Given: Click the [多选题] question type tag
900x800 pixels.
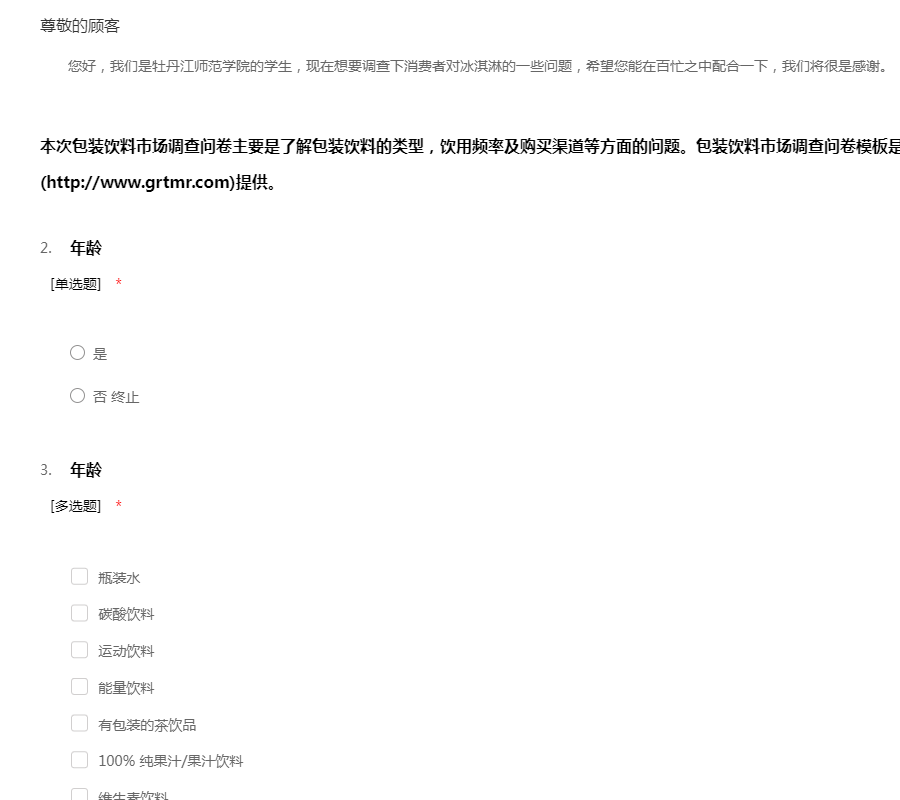Looking at the screenshot, I should (x=76, y=506).
